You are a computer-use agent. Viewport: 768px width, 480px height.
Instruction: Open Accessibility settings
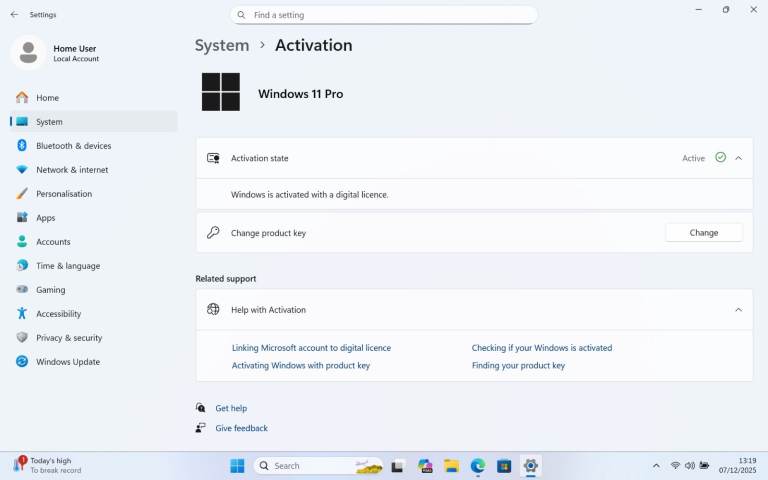click(x=58, y=314)
